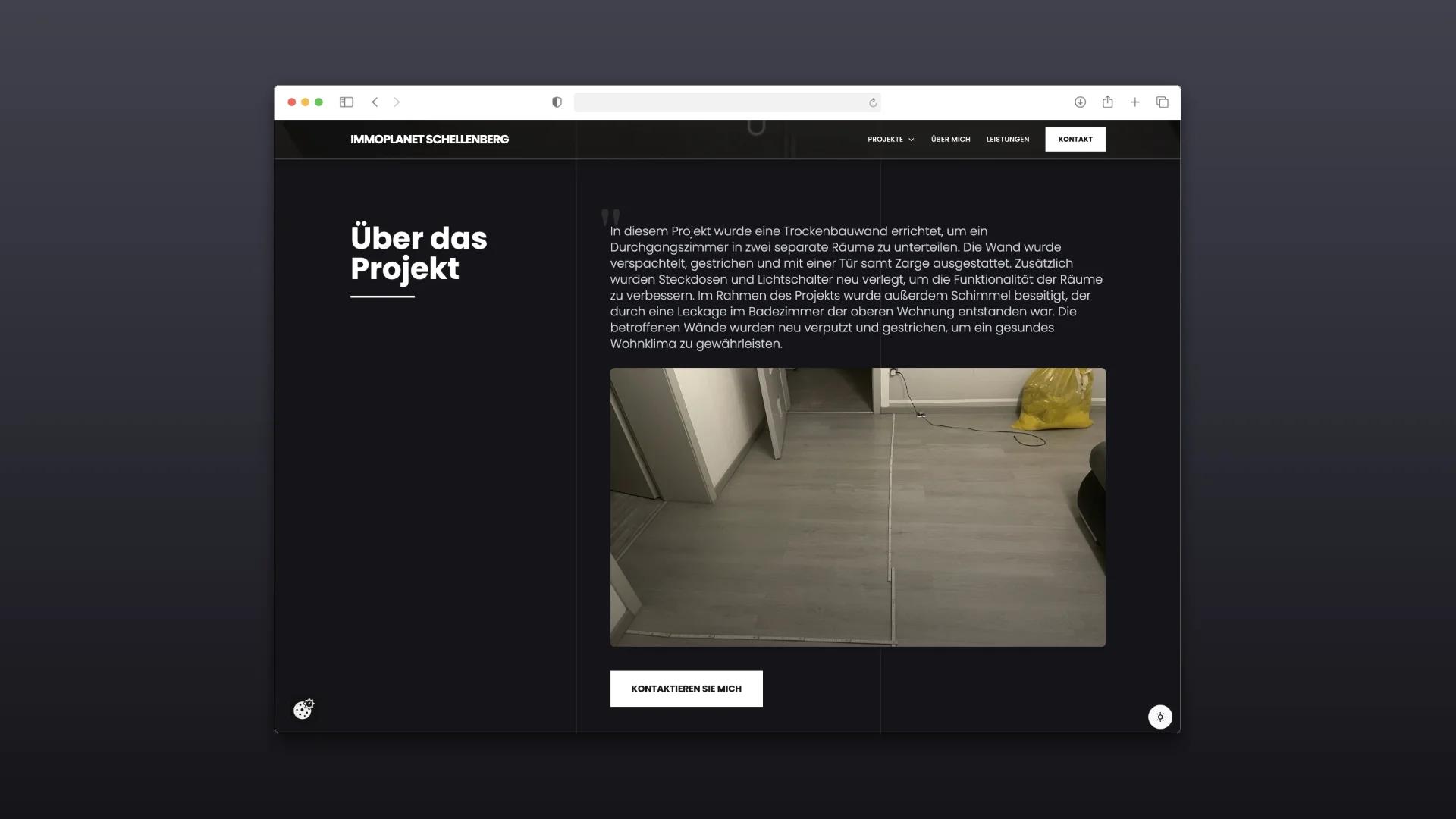
Task: Minimize the window with the yellow button
Action: (x=305, y=102)
